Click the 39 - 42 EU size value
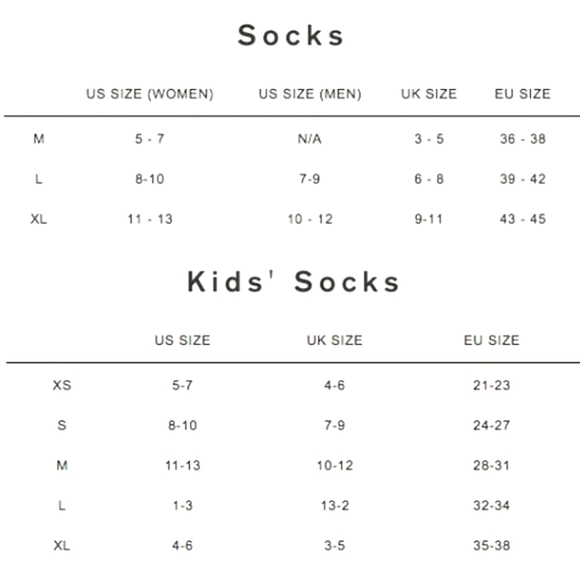The width and height of the screenshot is (580, 580). (523, 179)
